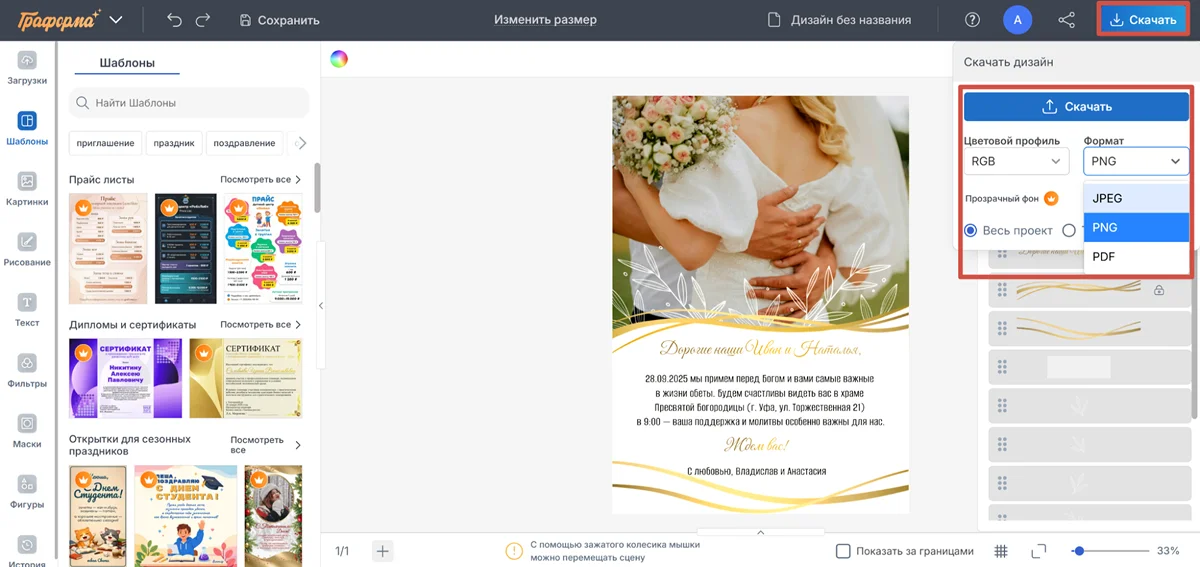Open the Фигуры sidebar panel

[27, 491]
